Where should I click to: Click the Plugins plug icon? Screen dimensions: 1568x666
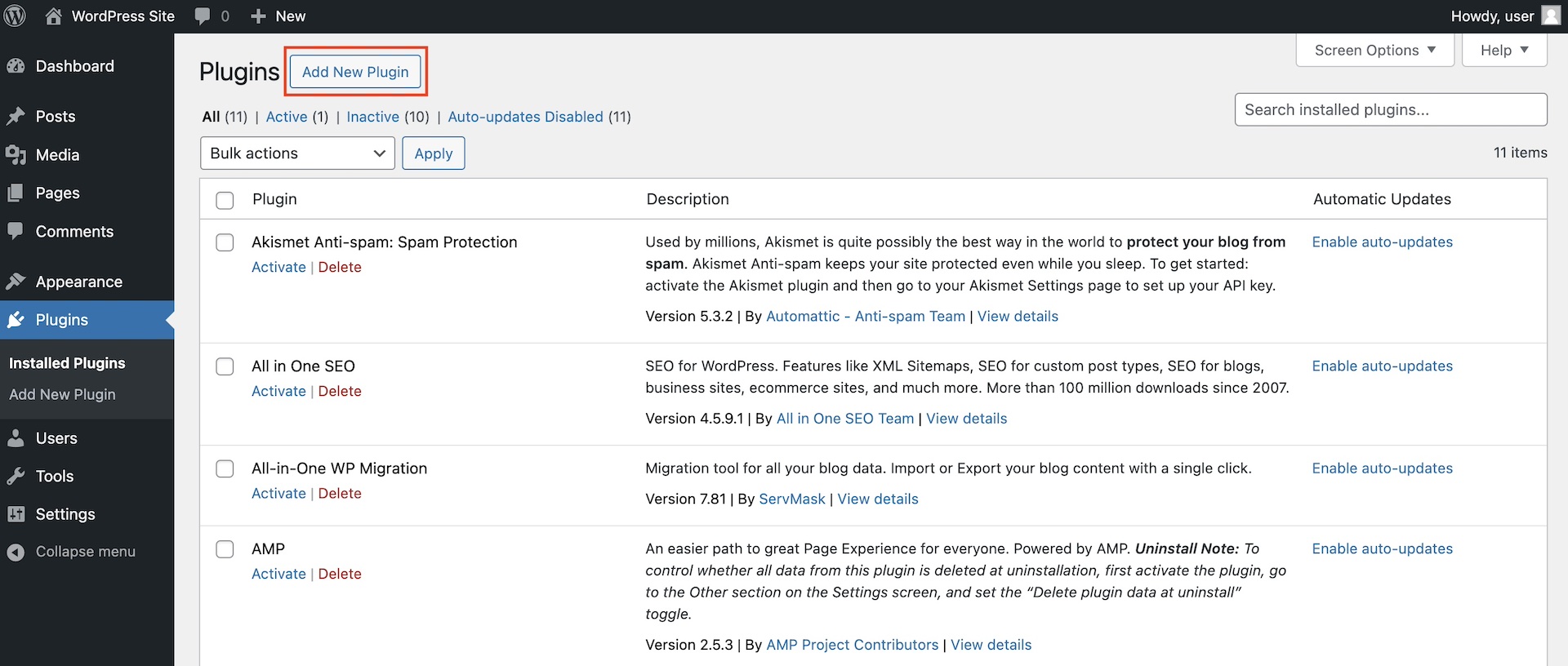pos(16,320)
